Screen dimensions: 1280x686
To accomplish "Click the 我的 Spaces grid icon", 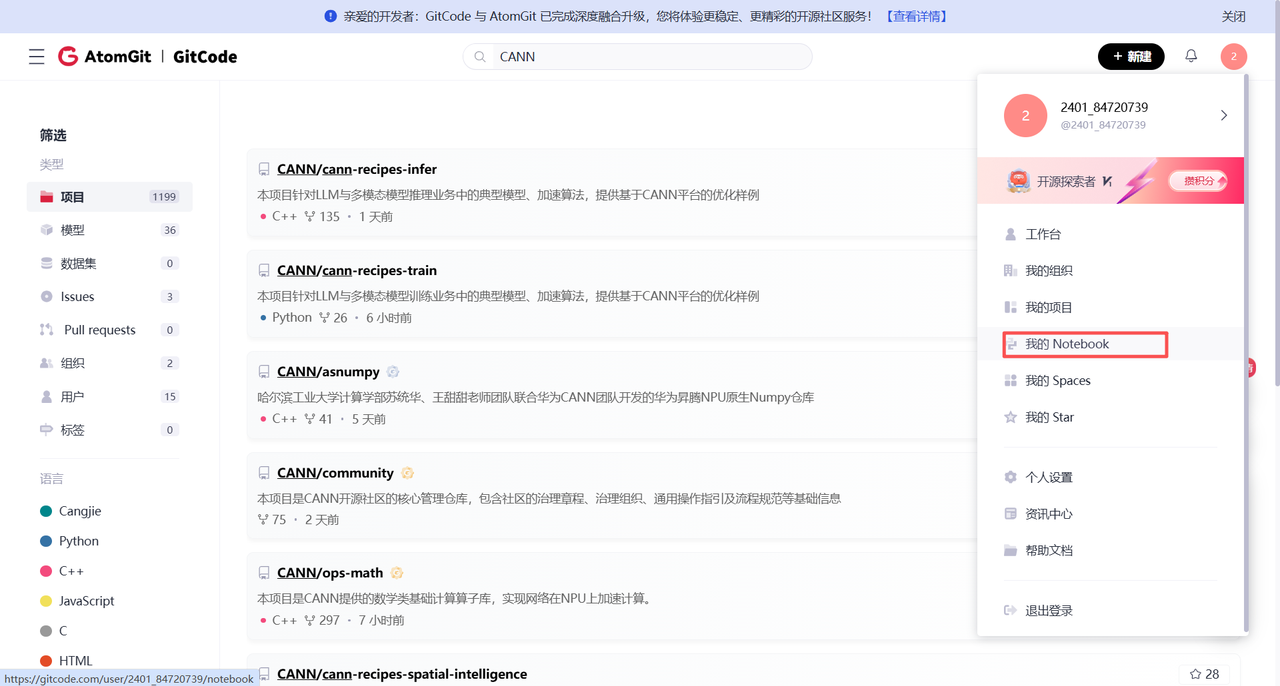I will click(x=1010, y=381).
